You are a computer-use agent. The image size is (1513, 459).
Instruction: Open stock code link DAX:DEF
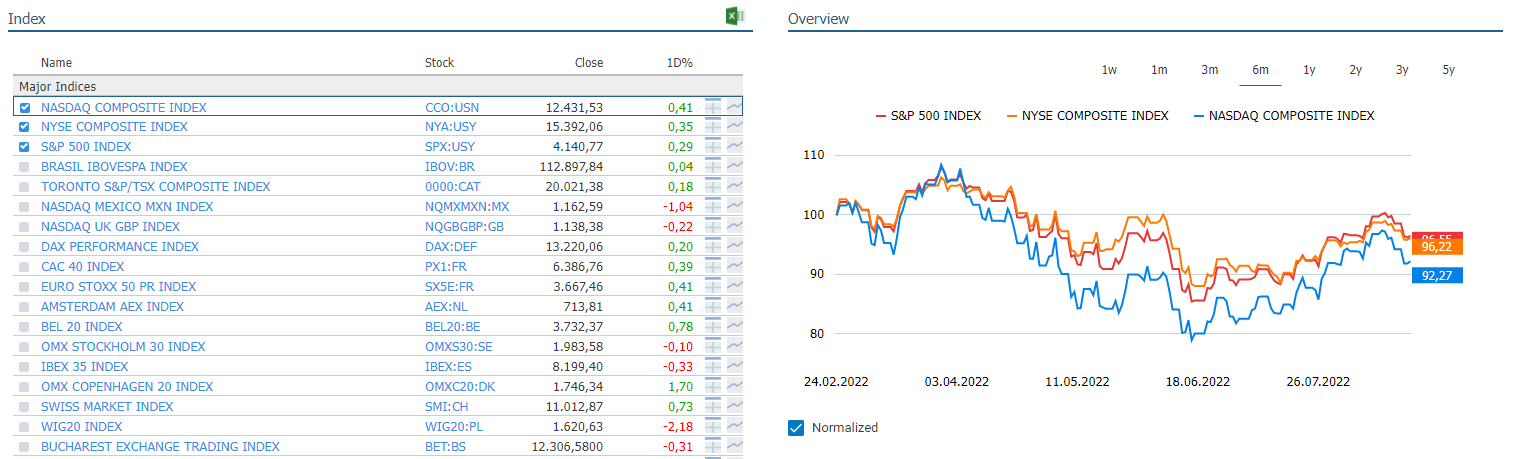pyautogui.click(x=452, y=247)
